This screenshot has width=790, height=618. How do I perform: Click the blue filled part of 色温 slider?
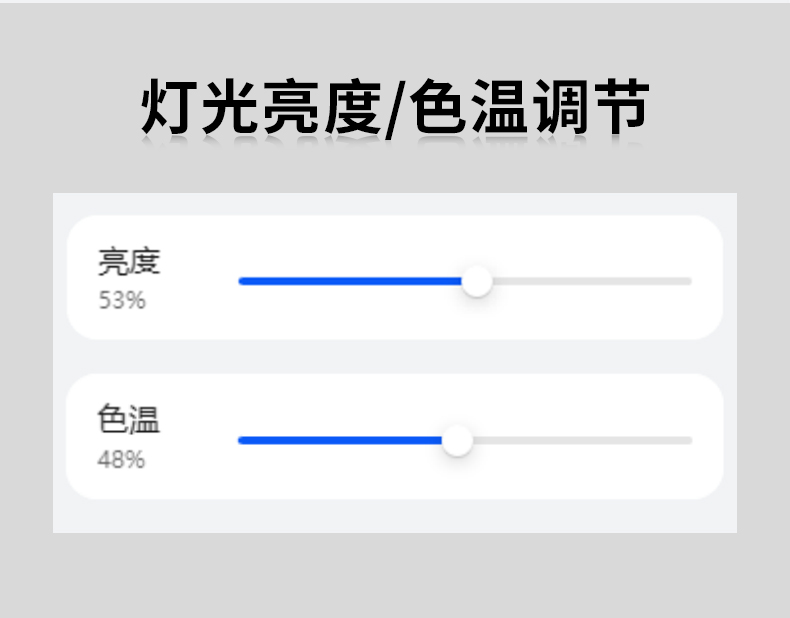pyautogui.click(x=340, y=440)
